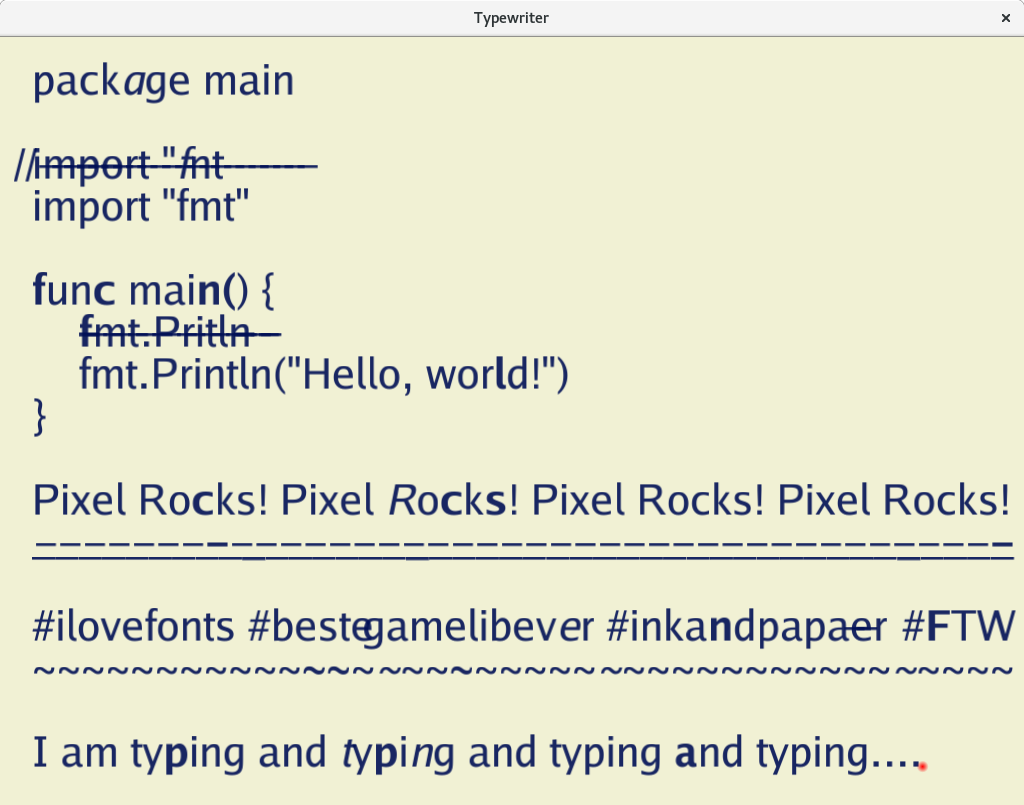Click the closing brace '}' line
Image resolution: width=1024 pixels, height=805 pixels.
[x=40, y=417]
